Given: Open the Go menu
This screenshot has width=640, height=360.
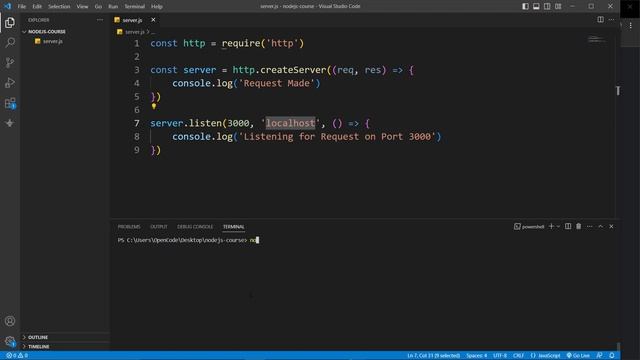Looking at the screenshot, I should point(98,7).
